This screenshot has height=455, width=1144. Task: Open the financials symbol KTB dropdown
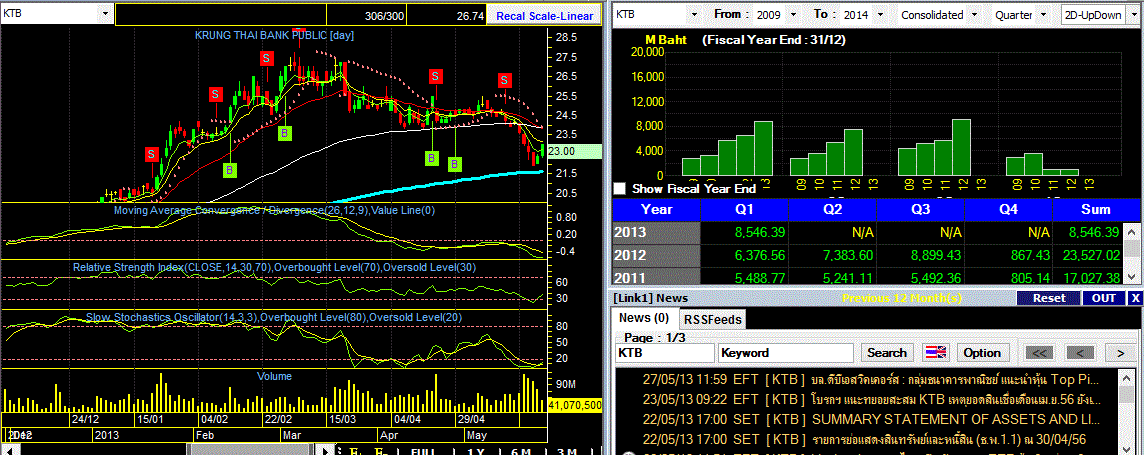click(693, 14)
